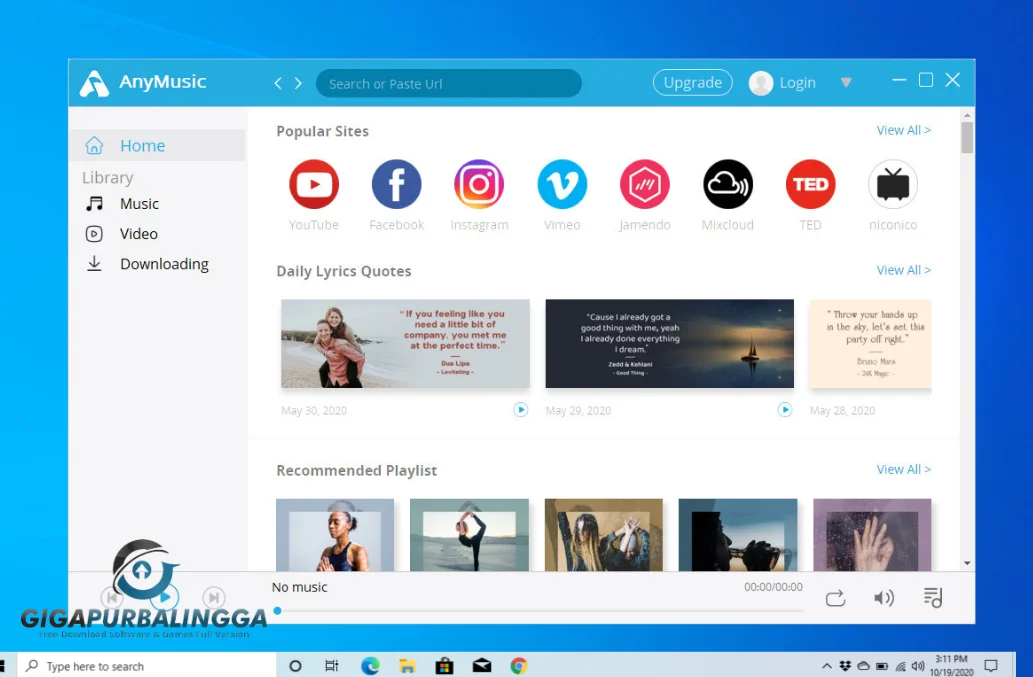
Task: Go back with the left arrow
Action: click(x=278, y=83)
